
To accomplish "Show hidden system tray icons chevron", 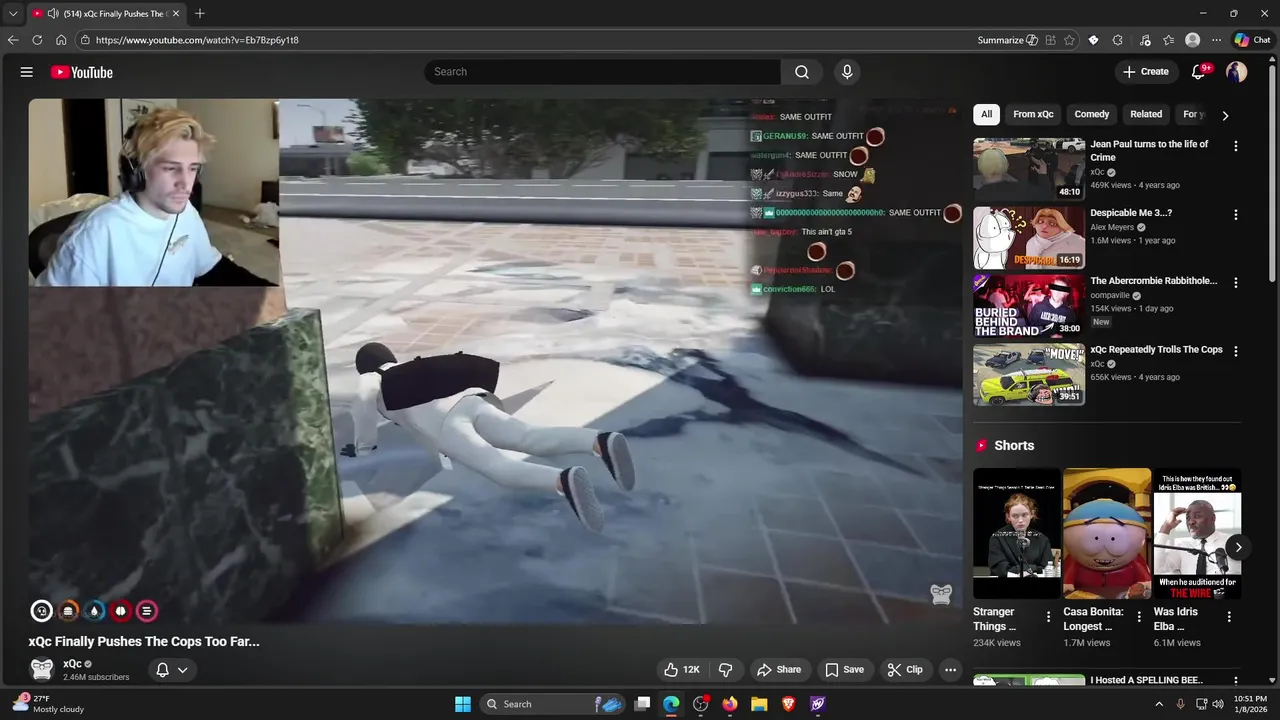I will 1159,704.
